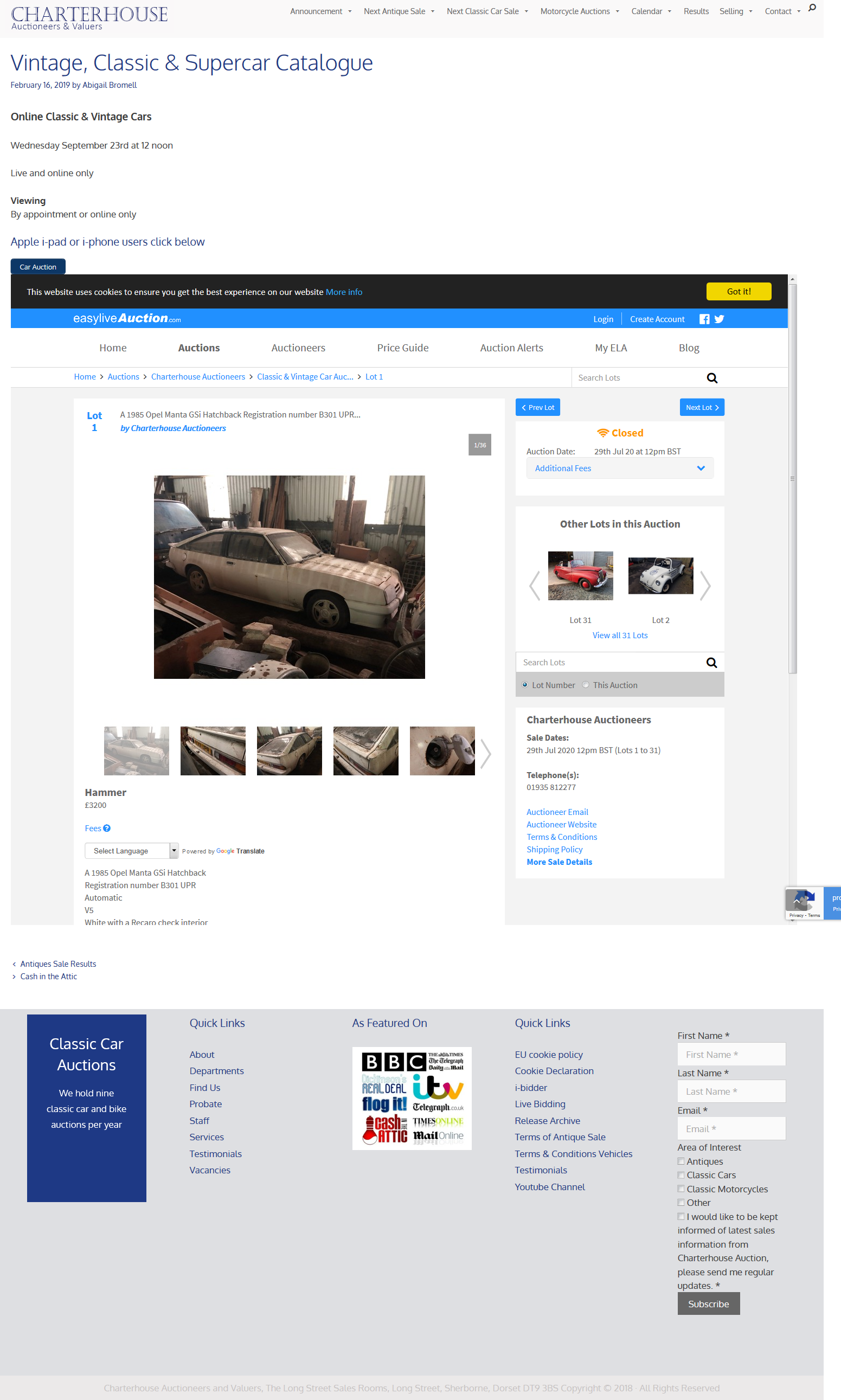Click the Create Account link

pyautogui.click(x=657, y=319)
